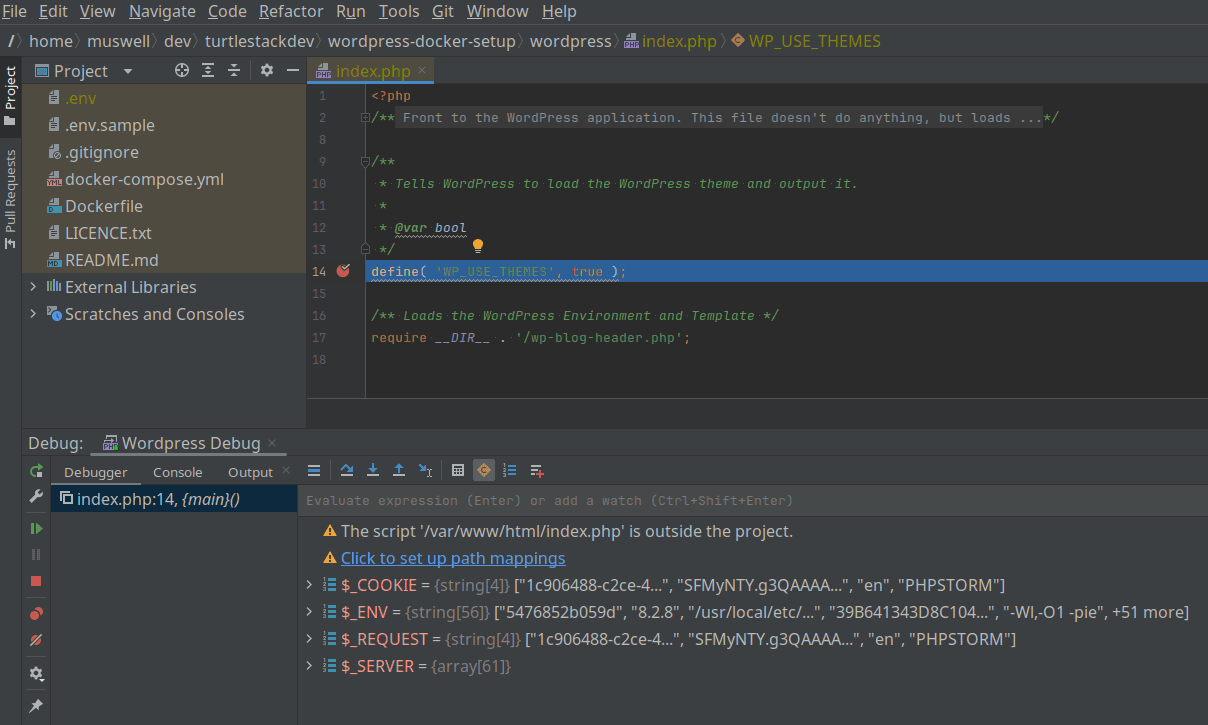This screenshot has height=725, width=1208.
Task: Expand all nodes in Project panel
Action: click(208, 70)
